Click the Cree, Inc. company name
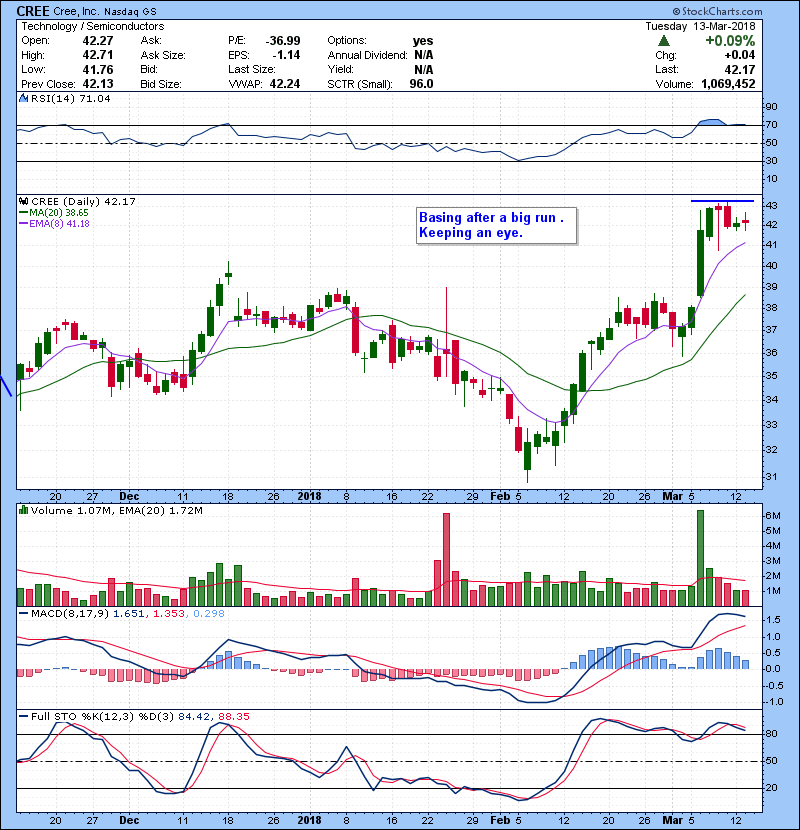Image resolution: width=800 pixels, height=830 pixels. point(76,11)
